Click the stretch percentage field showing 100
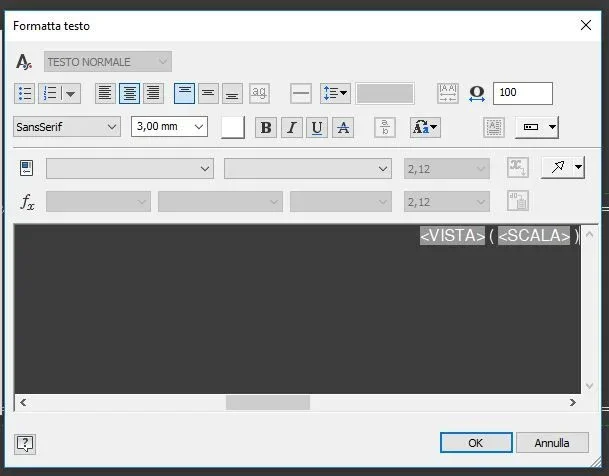The width and height of the screenshot is (609, 476). tap(523, 93)
